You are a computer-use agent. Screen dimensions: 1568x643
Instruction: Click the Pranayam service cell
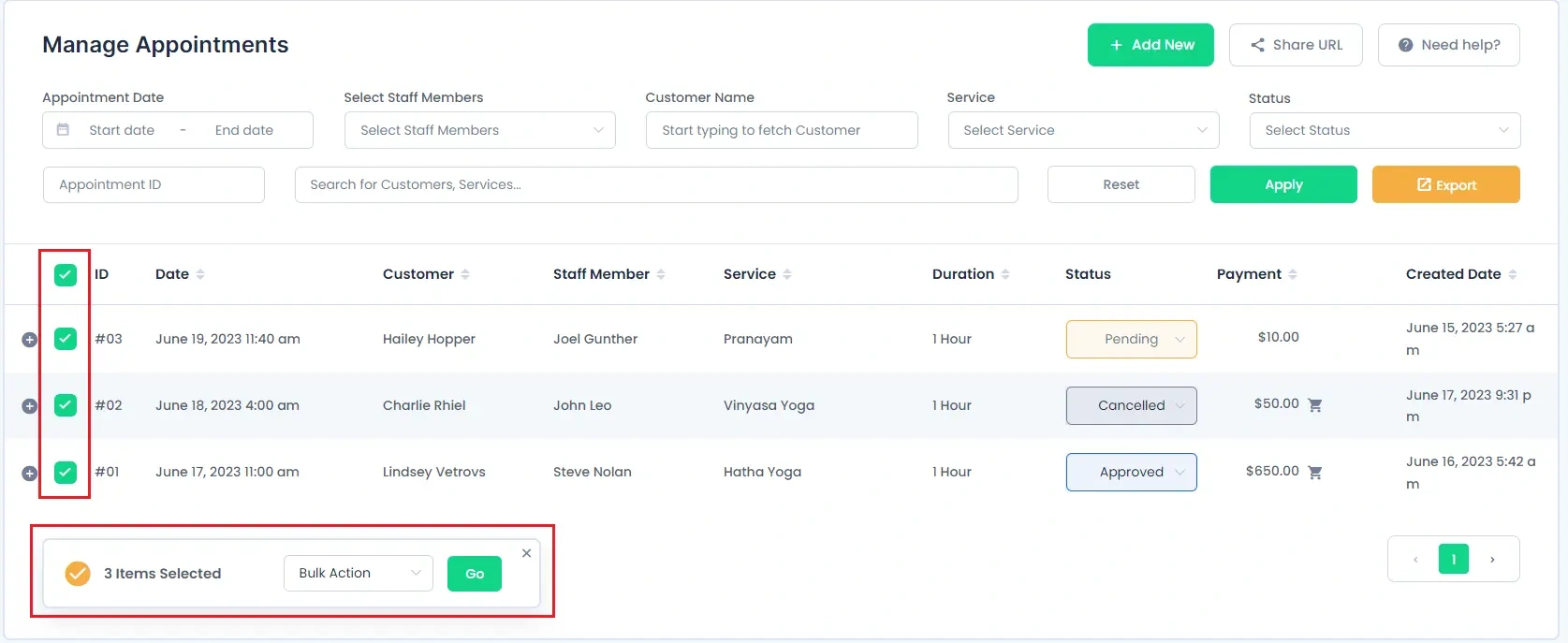point(758,339)
